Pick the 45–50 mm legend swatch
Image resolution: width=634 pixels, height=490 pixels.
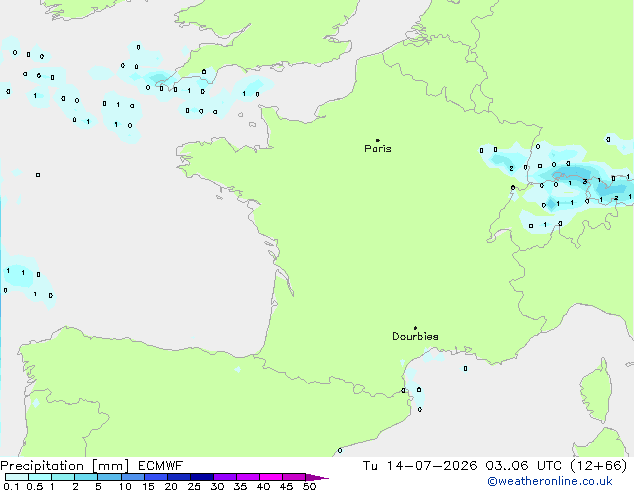coord(294,477)
